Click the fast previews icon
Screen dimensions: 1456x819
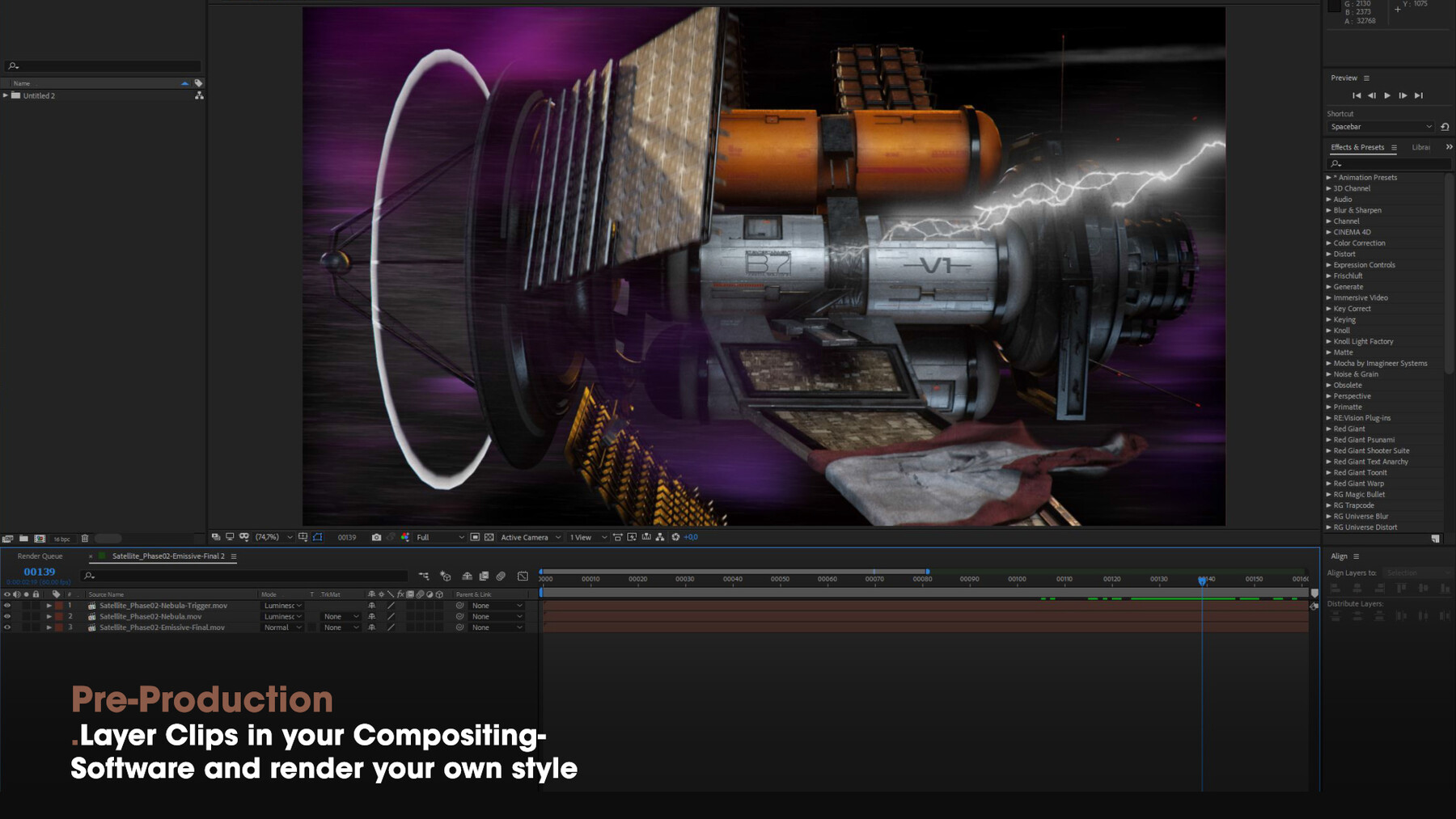coord(632,537)
